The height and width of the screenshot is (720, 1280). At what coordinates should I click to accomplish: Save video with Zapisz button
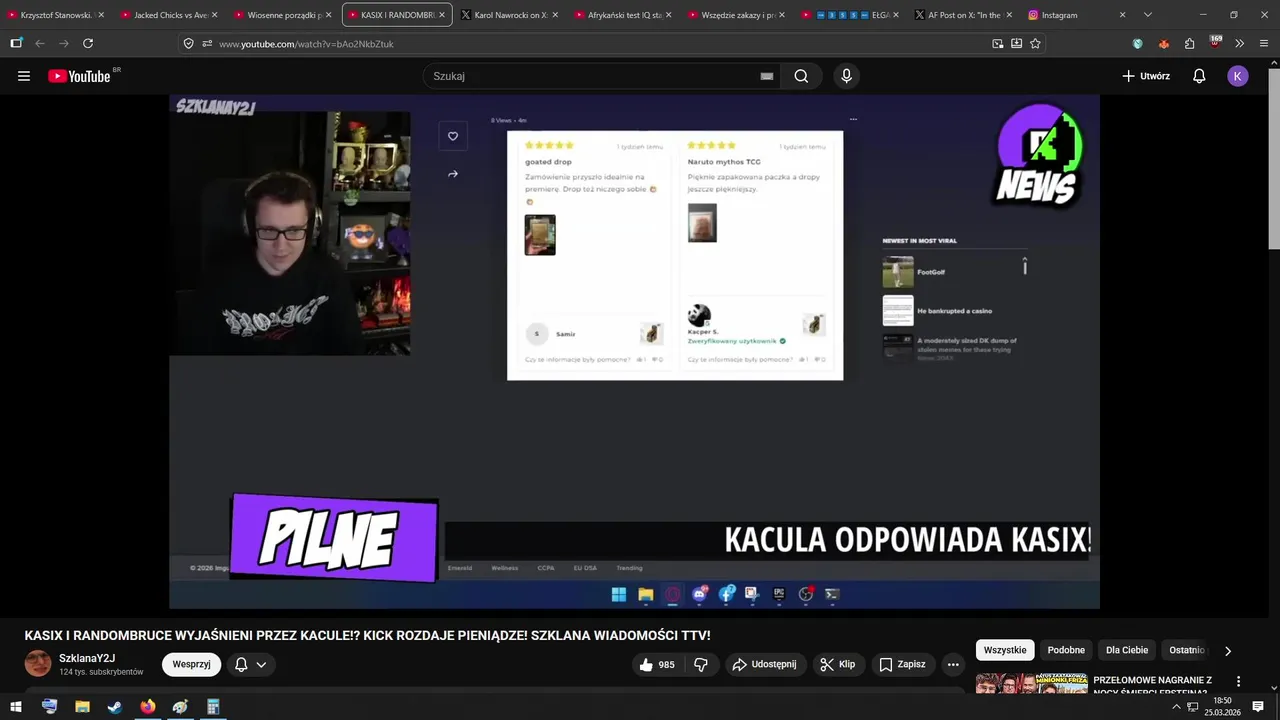point(902,664)
